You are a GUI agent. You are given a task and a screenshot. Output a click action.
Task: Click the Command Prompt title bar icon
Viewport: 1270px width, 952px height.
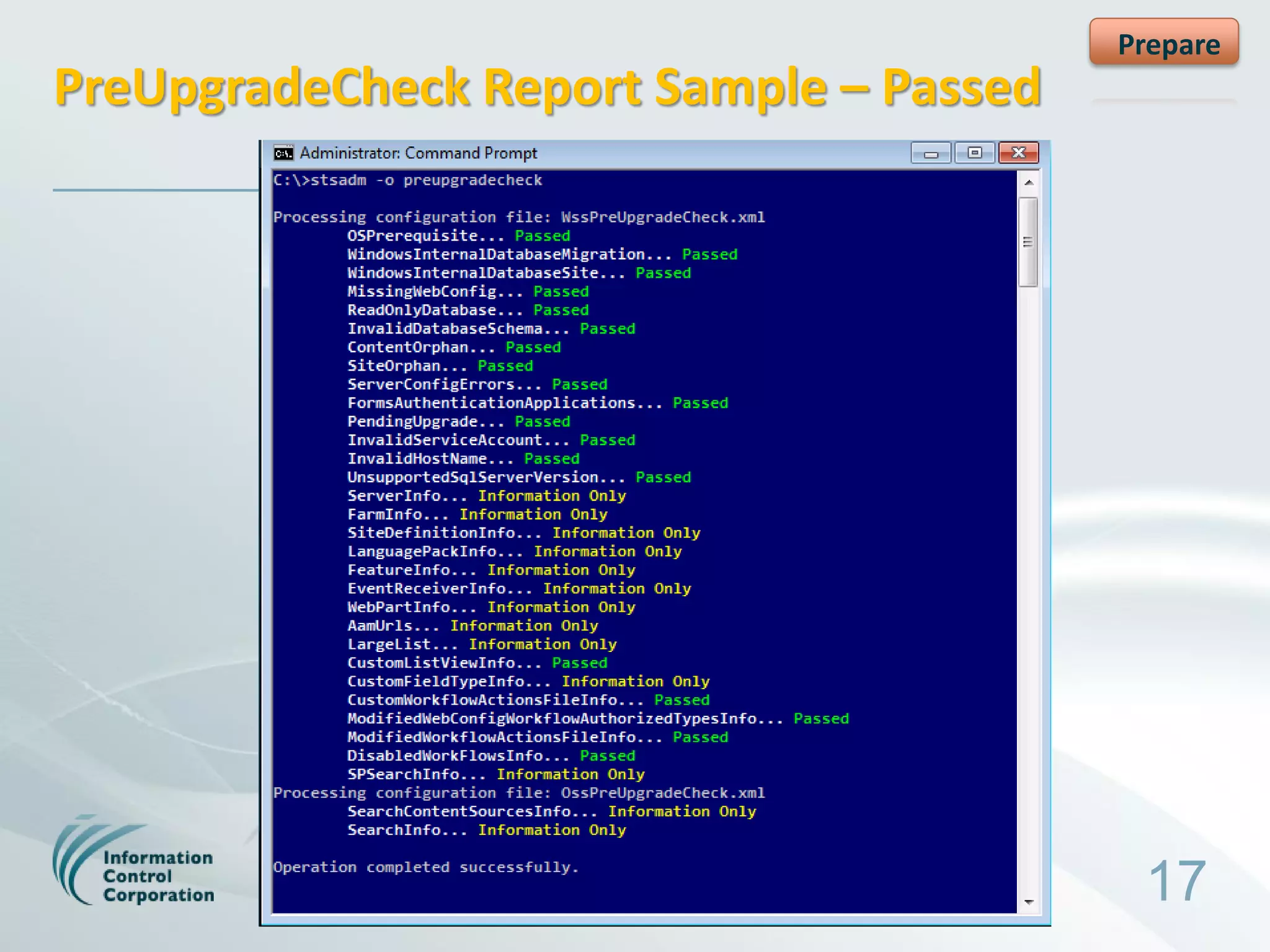coord(283,153)
